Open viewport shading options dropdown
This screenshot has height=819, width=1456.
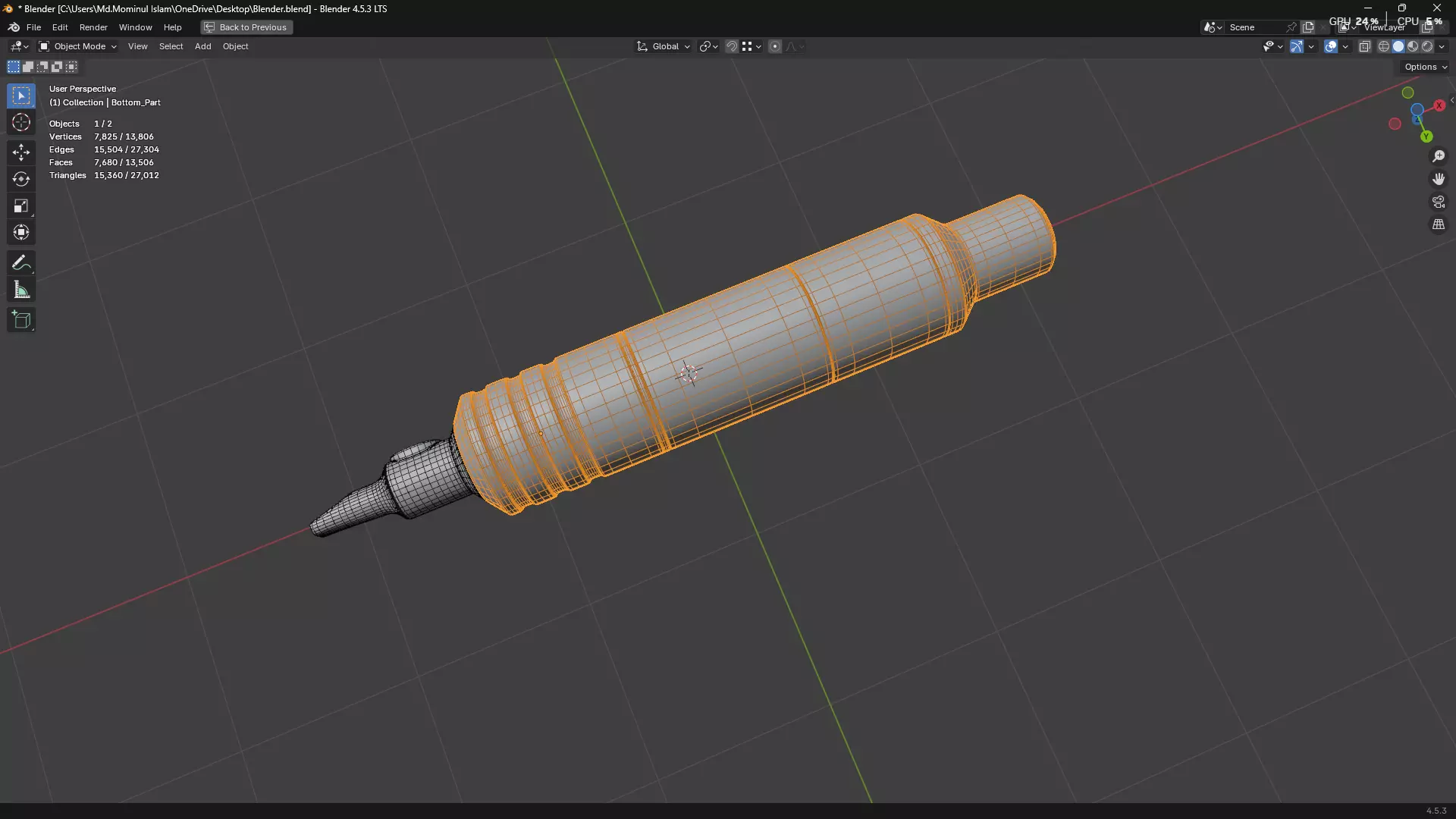[1442, 46]
